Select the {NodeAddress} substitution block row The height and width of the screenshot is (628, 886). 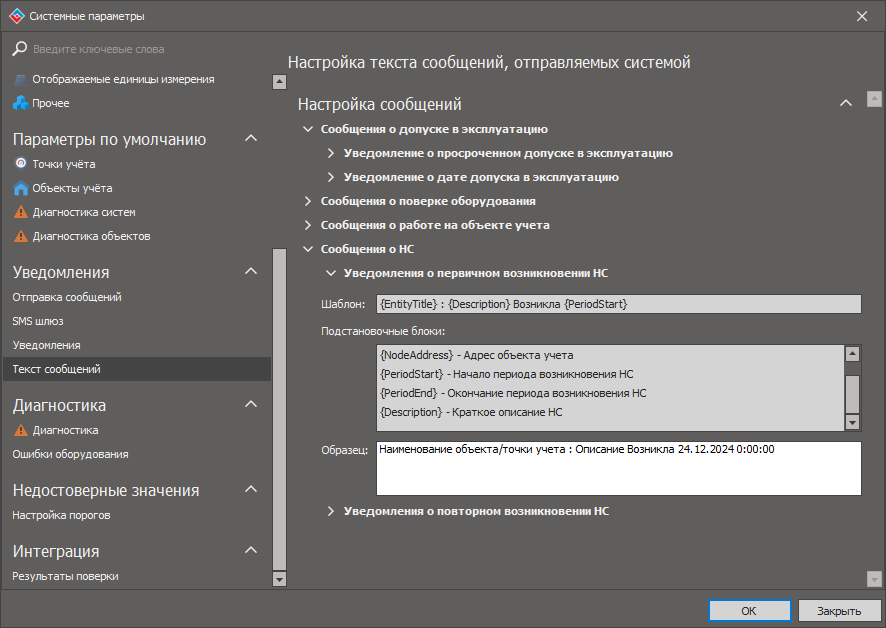coord(610,355)
